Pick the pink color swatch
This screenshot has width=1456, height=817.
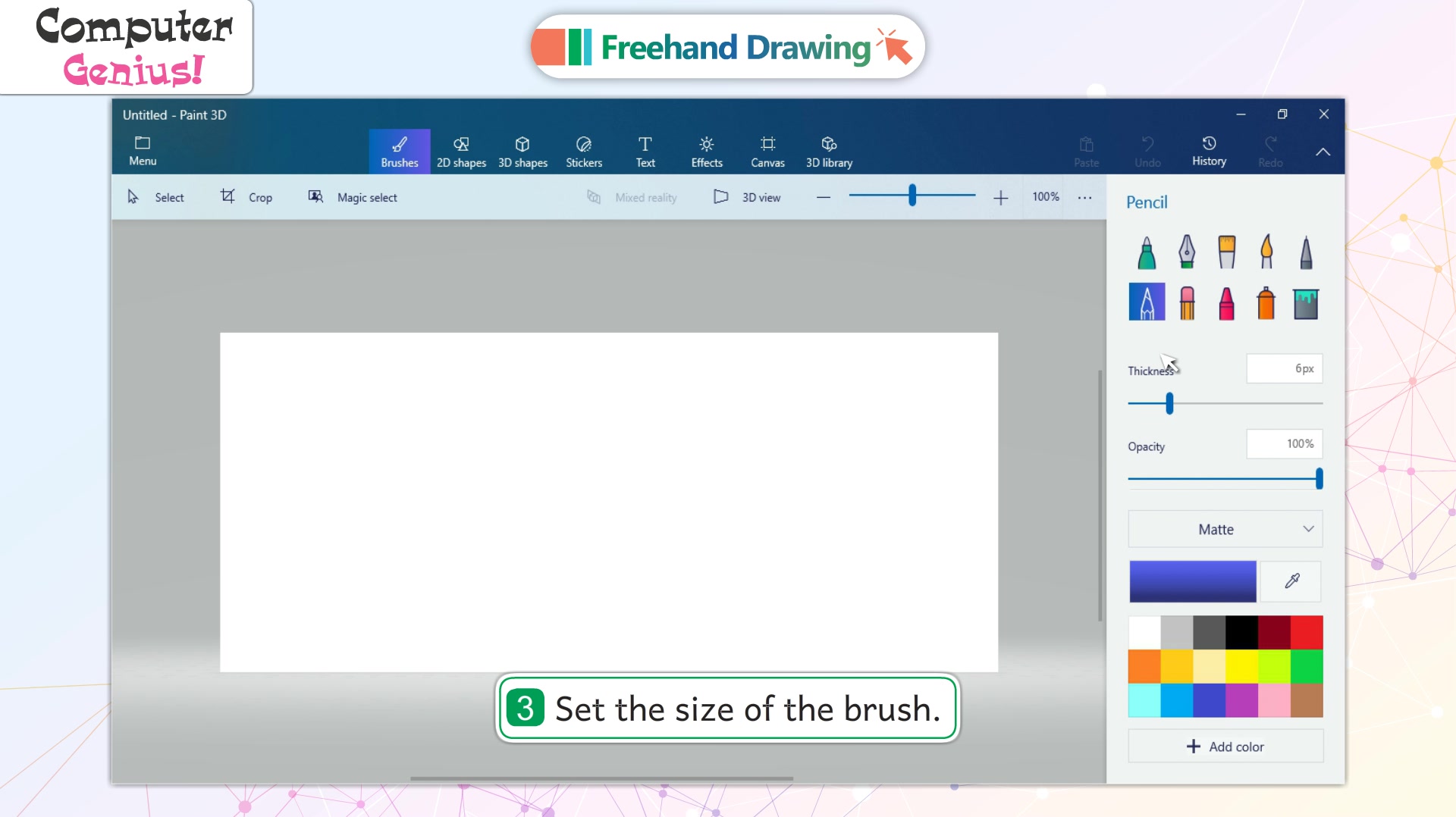tap(1274, 700)
